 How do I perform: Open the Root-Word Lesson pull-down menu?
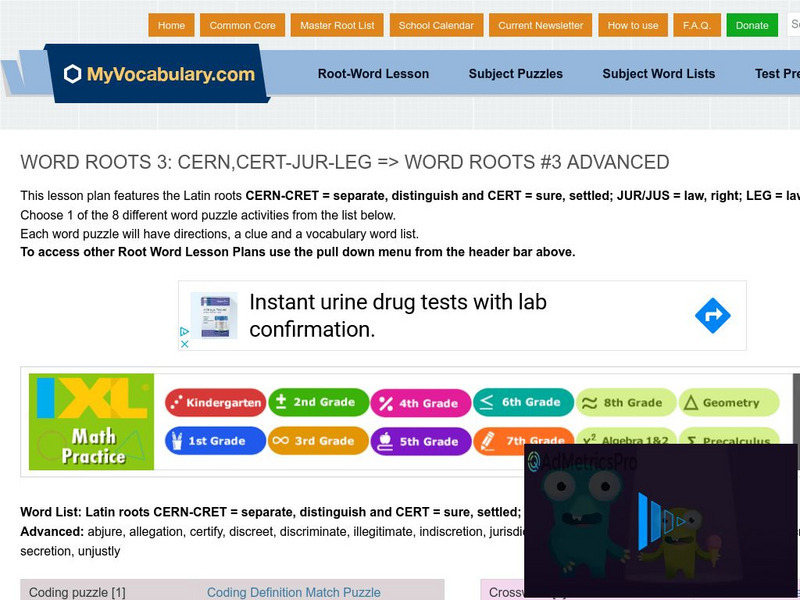tap(373, 74)
